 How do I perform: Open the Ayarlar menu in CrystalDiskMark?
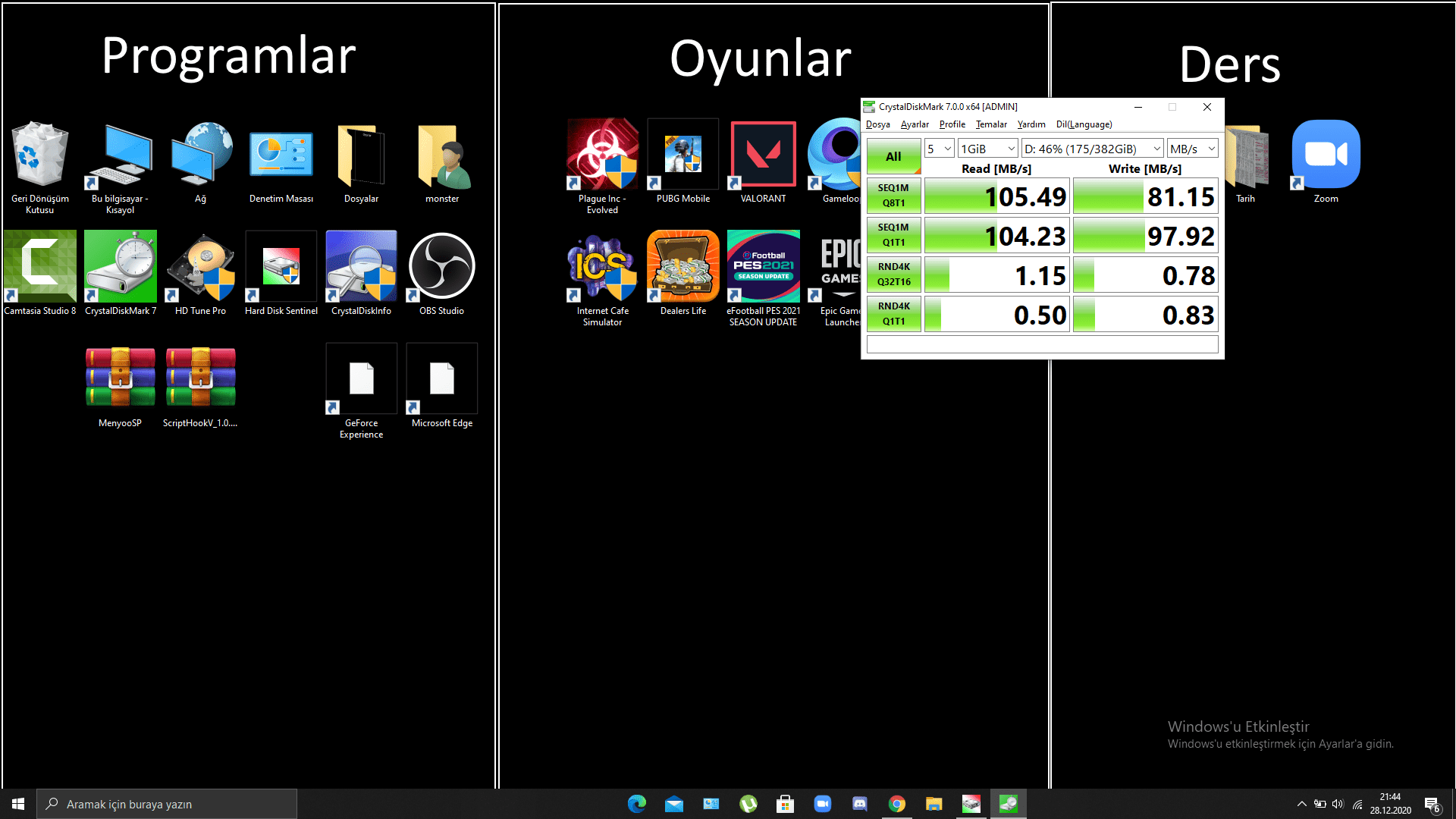pyautogui.click(x=914, y=124)
